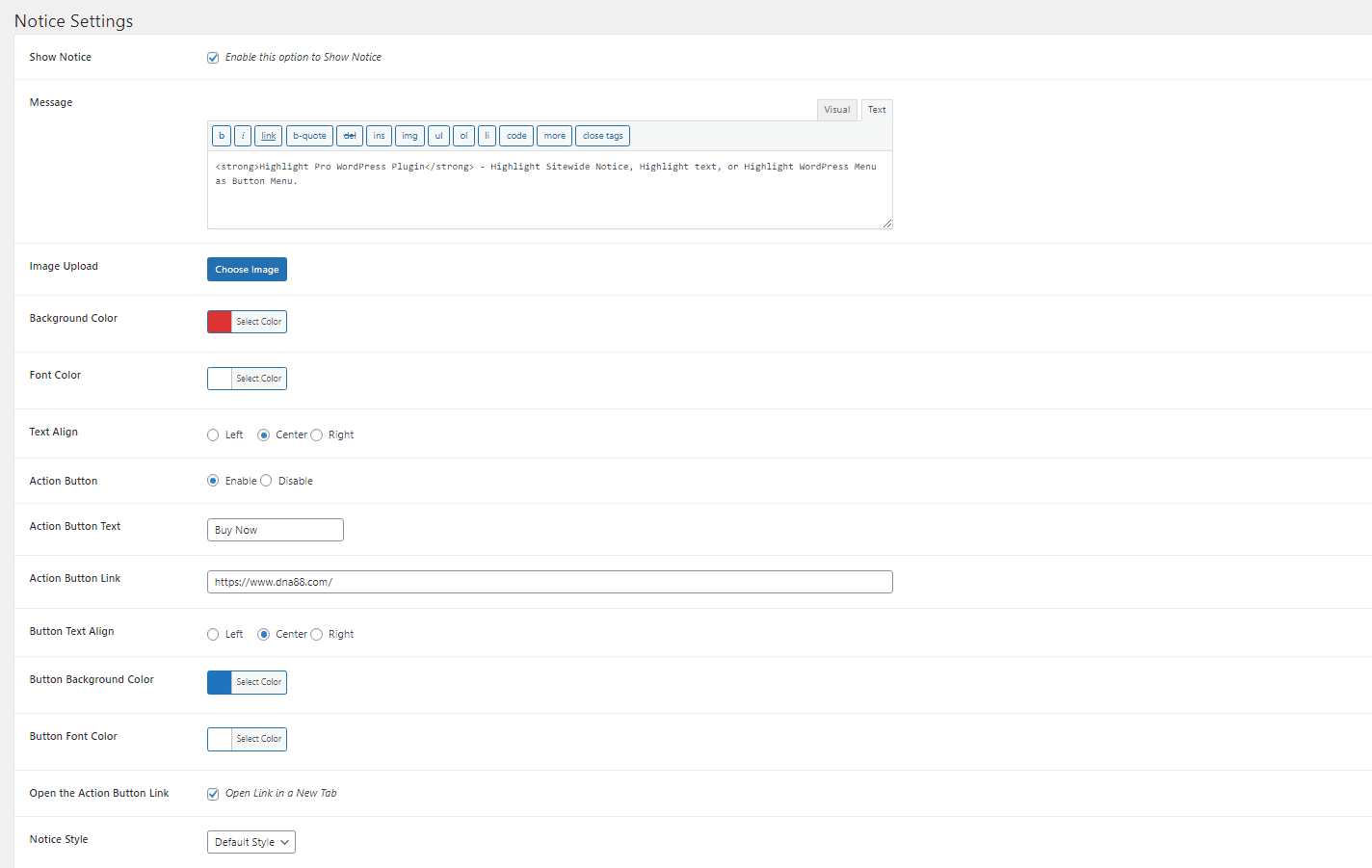Viewport: 1372px width, 868px height.
Task: Click the 'more' quicktag button
Action: point(554,136)
